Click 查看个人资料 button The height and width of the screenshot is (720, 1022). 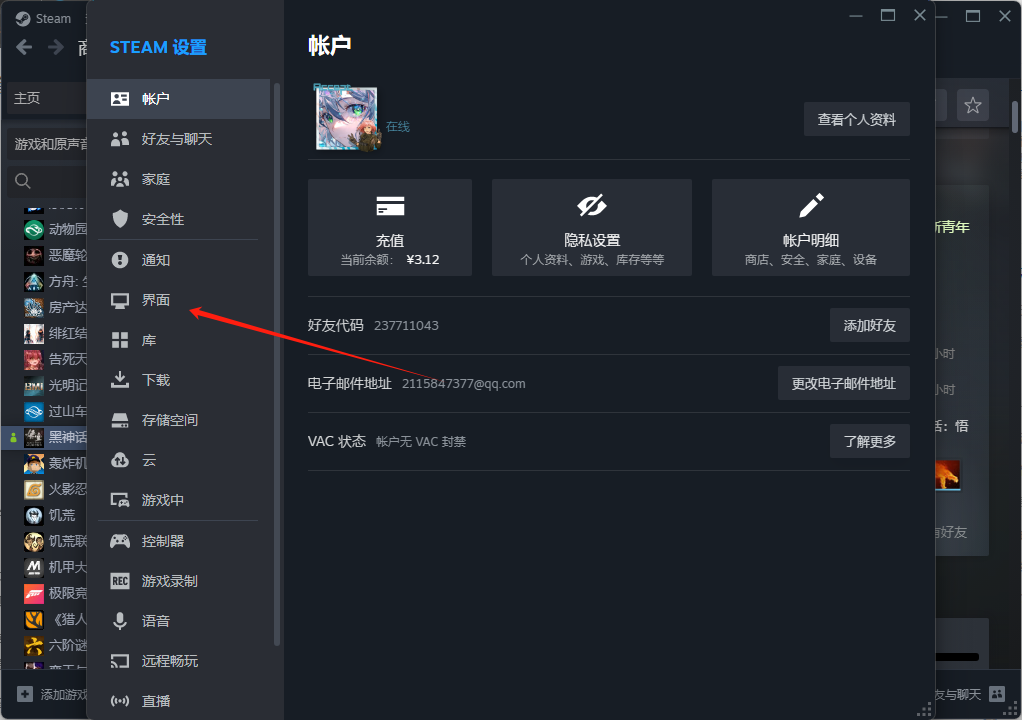856,119
